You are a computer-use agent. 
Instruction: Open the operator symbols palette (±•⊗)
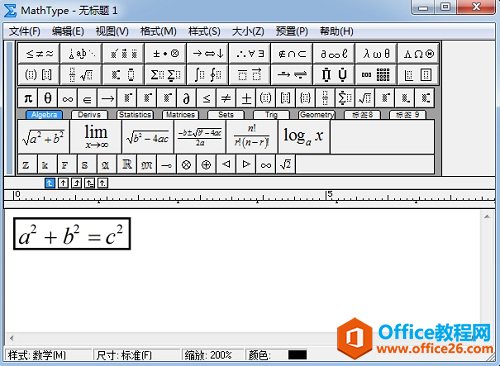coord(166,53)
